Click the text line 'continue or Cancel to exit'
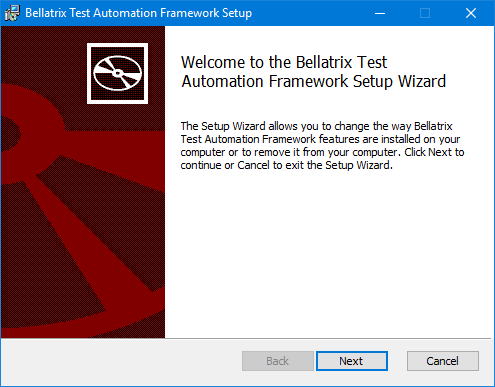Screen dimensions: 495x387 287,165
